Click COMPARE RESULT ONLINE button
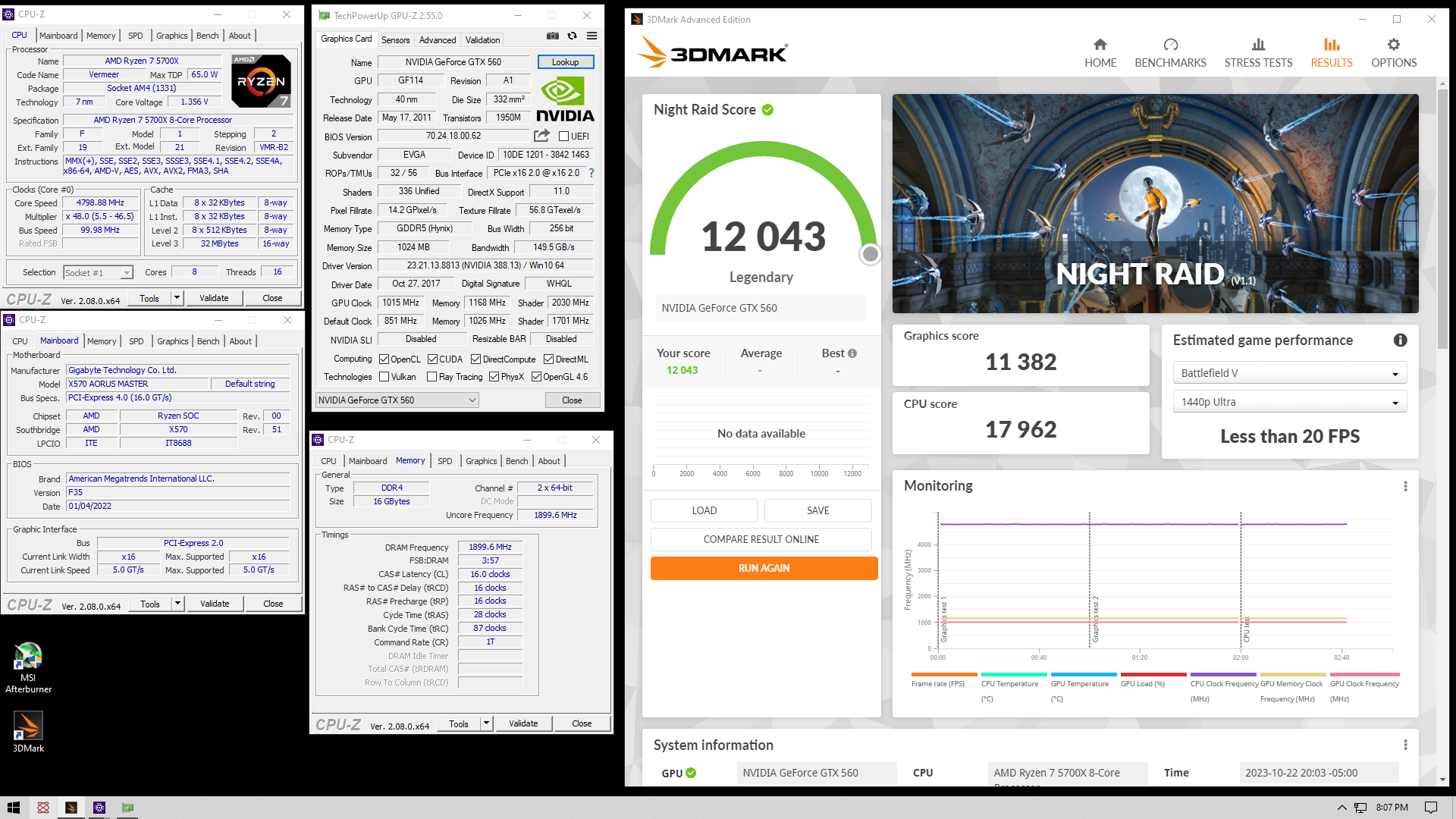Image resolution: width=1456 pixels, height=819 pixels. click(x=761, y=539)
